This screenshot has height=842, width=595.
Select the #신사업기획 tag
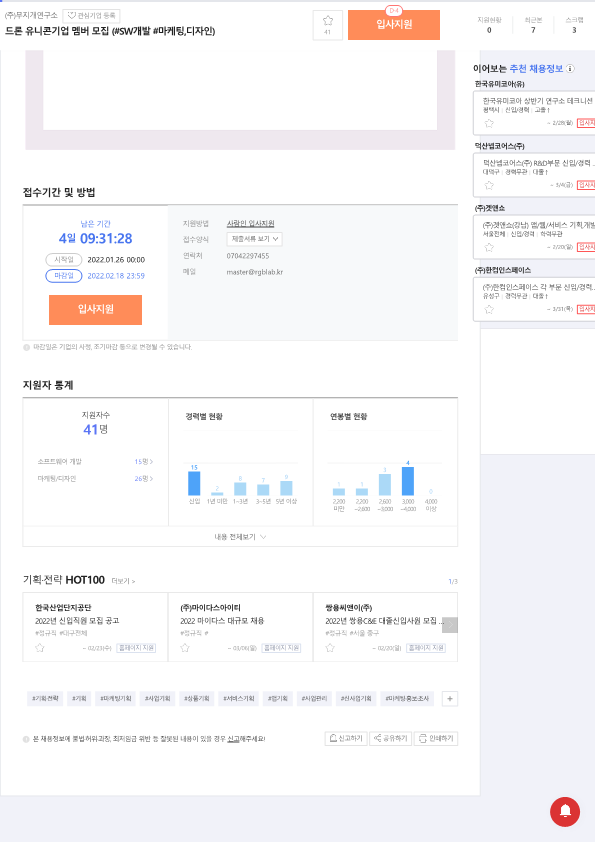point(356,699)
